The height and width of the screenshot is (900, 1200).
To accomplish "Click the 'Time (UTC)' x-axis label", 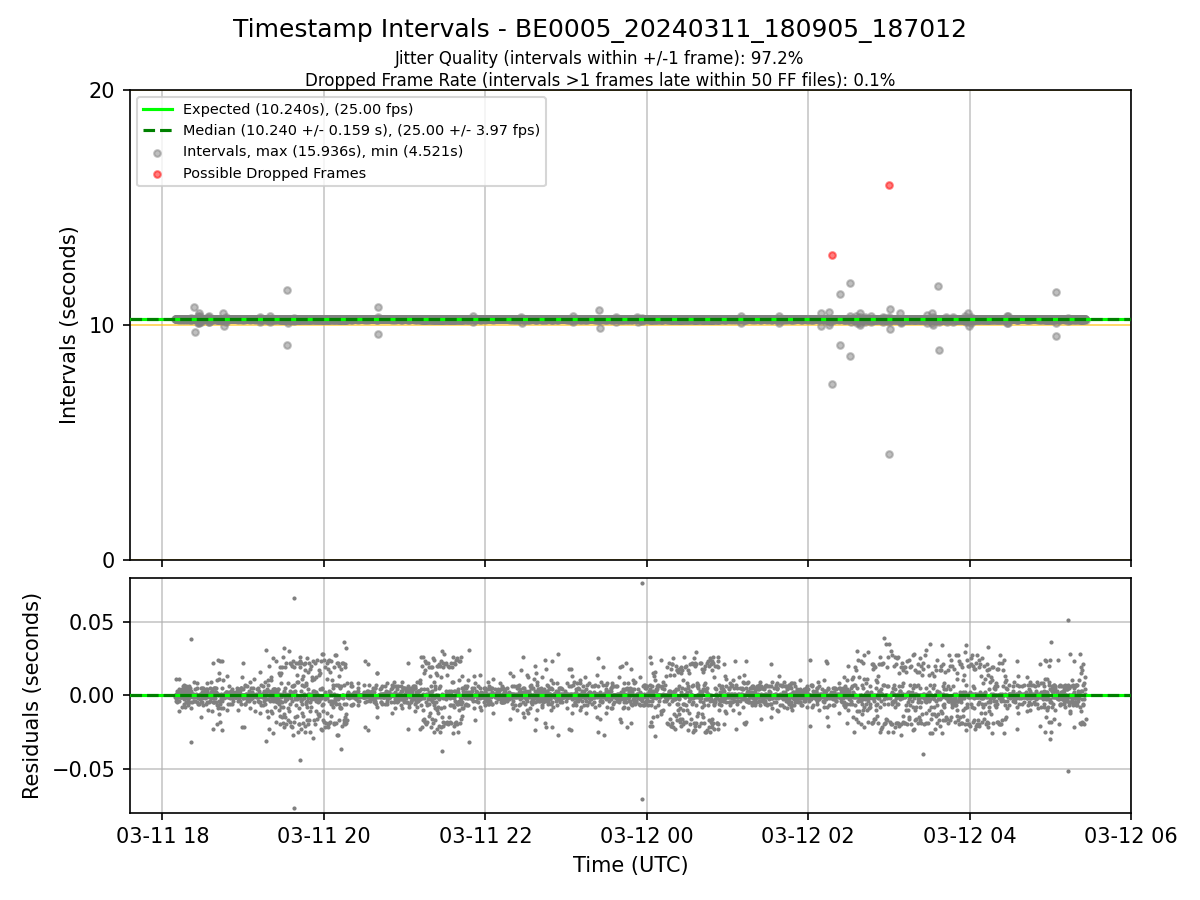I will coord(630,865).
